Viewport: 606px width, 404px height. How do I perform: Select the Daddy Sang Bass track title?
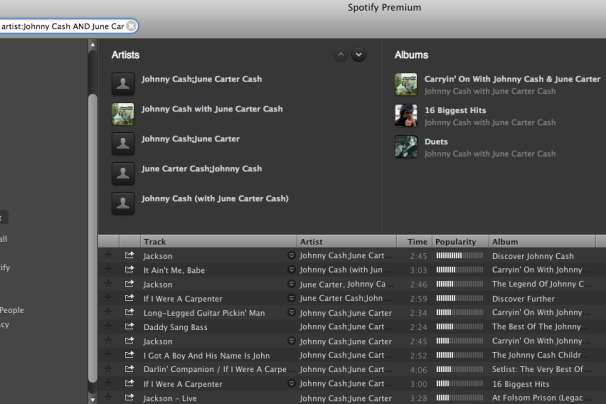click(175, 327)
